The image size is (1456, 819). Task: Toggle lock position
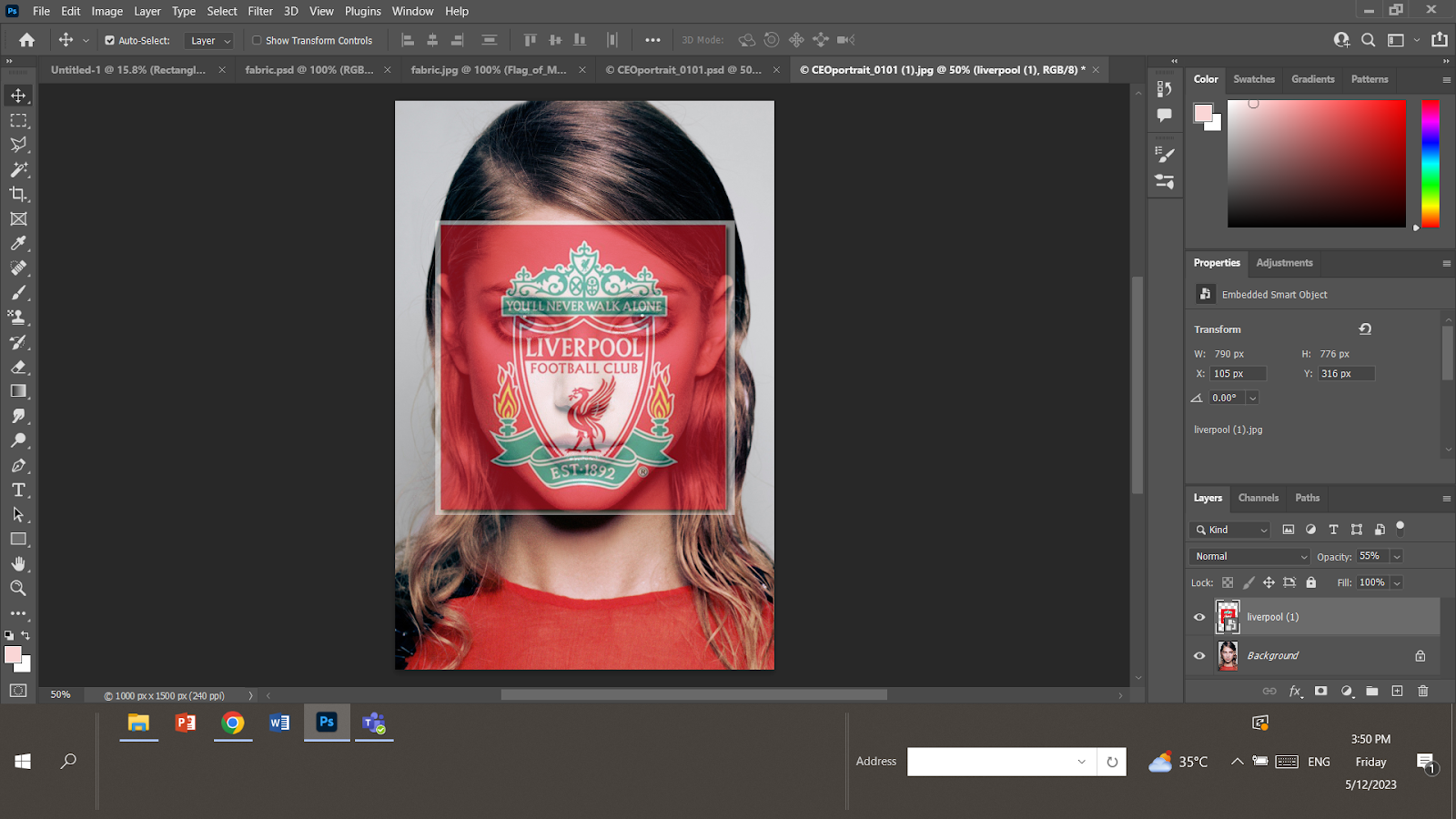(x=1269, y=582)
